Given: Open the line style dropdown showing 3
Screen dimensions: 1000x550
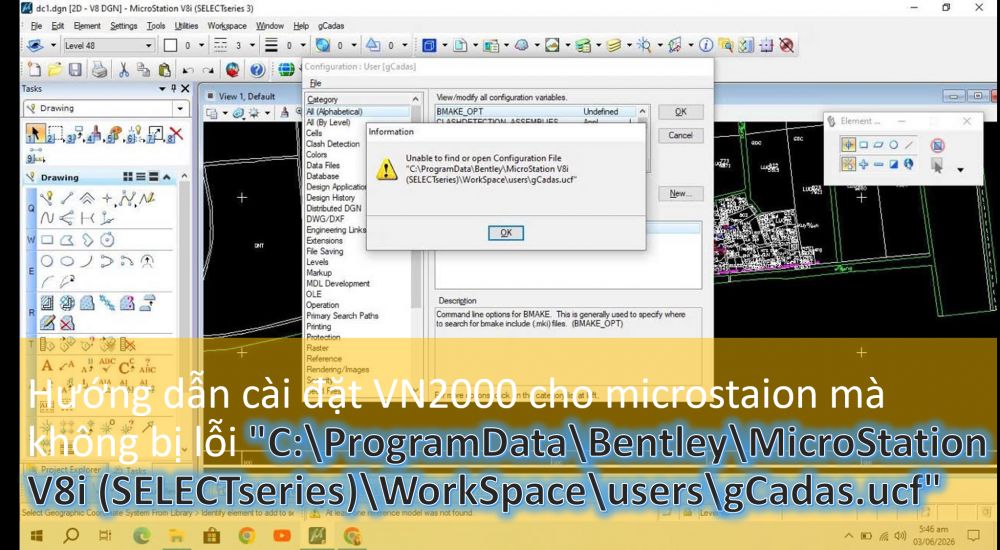Looking at the screenshot, I should 253,45.
